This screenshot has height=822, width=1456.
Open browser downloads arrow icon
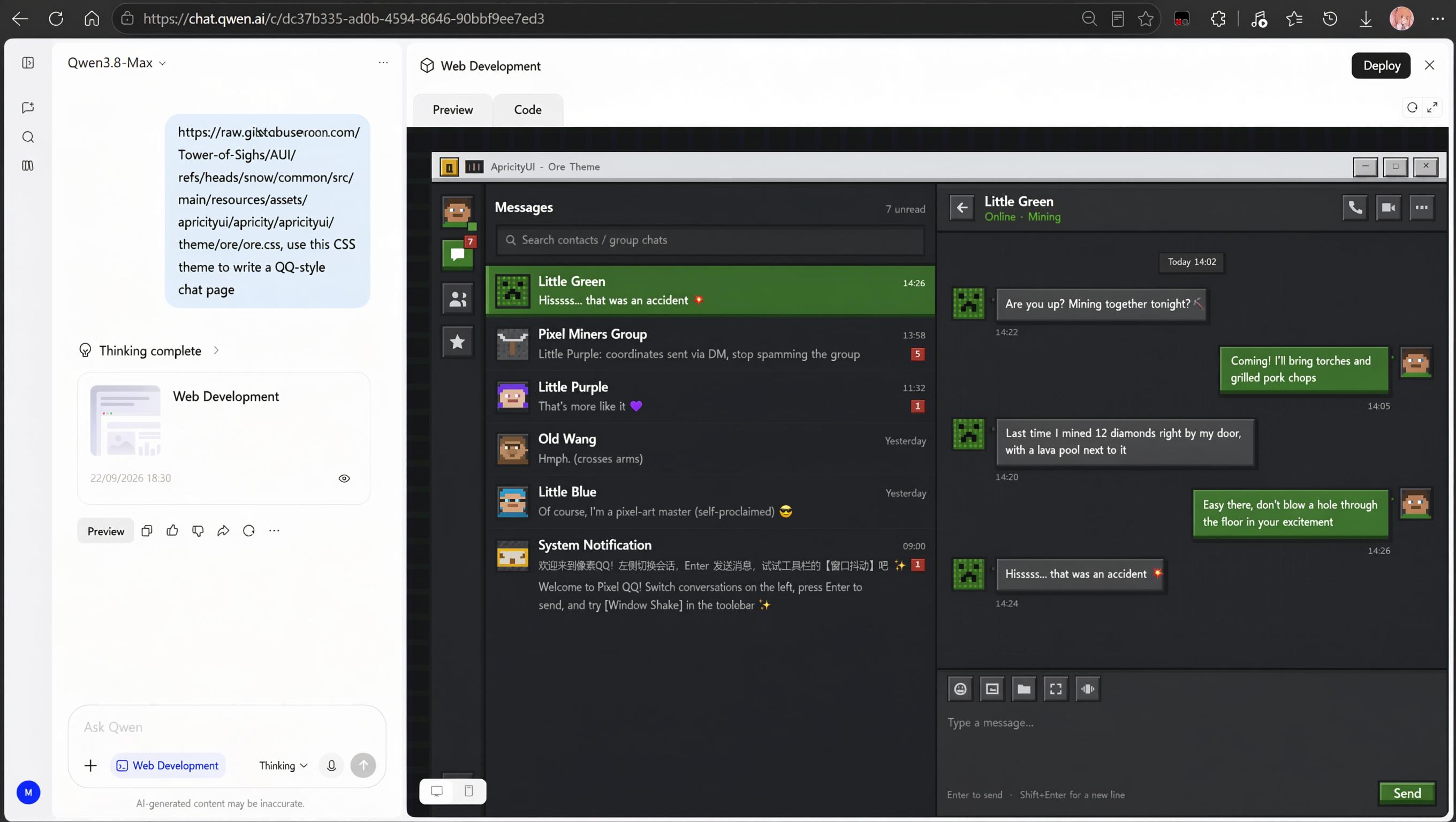tap(1366, 19)
